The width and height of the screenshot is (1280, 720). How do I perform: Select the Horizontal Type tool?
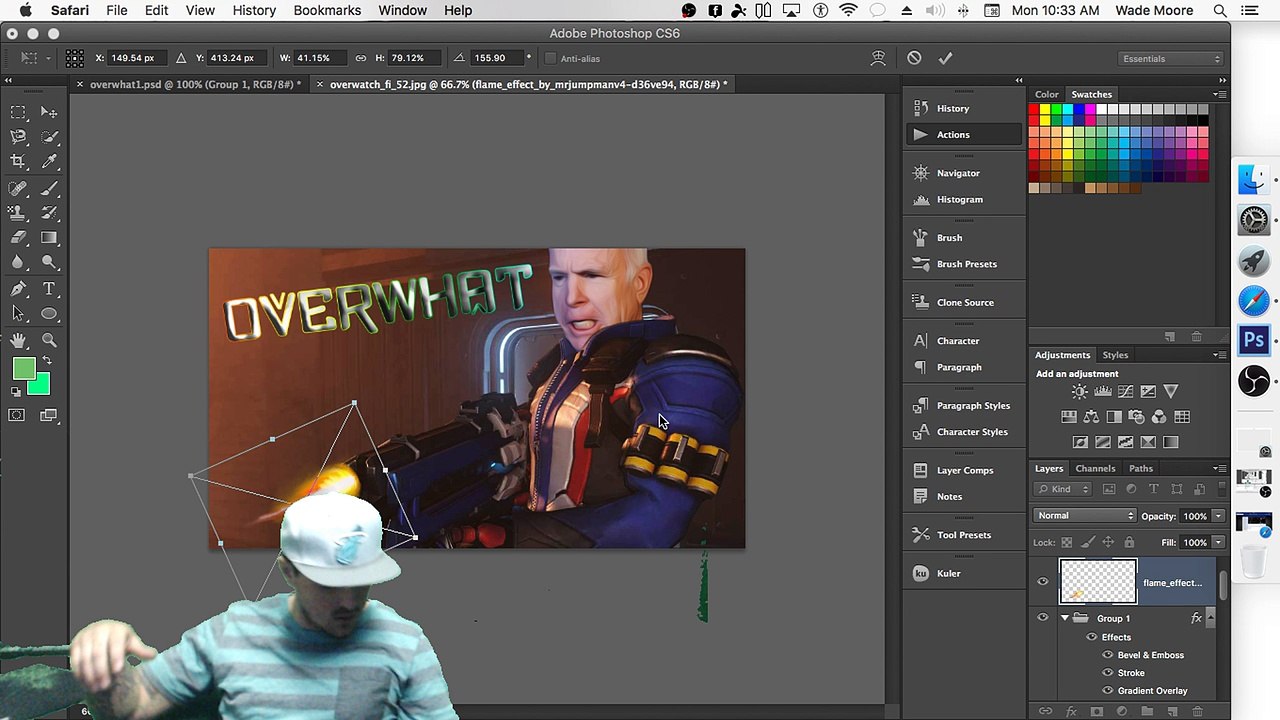click(49, 289)
